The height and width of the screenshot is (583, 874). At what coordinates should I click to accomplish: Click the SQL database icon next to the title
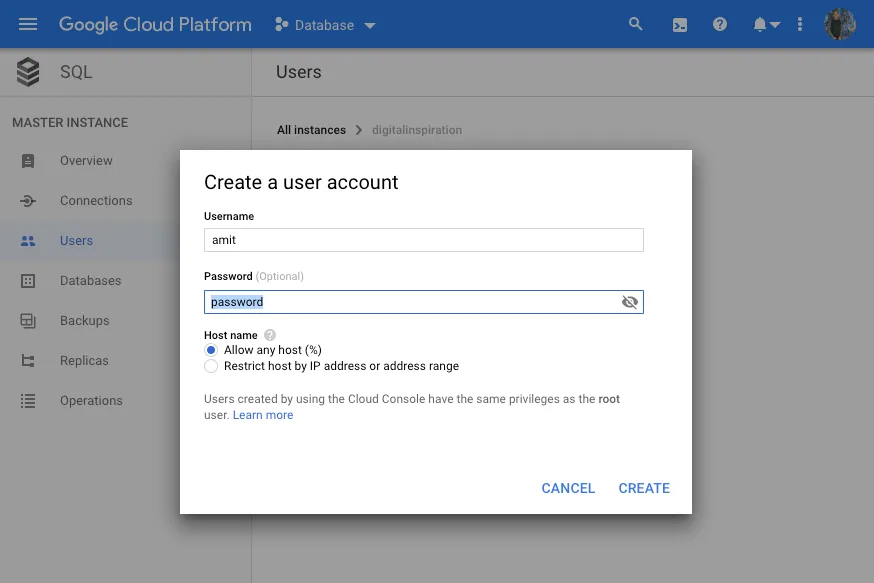click(x=26, y=72)
